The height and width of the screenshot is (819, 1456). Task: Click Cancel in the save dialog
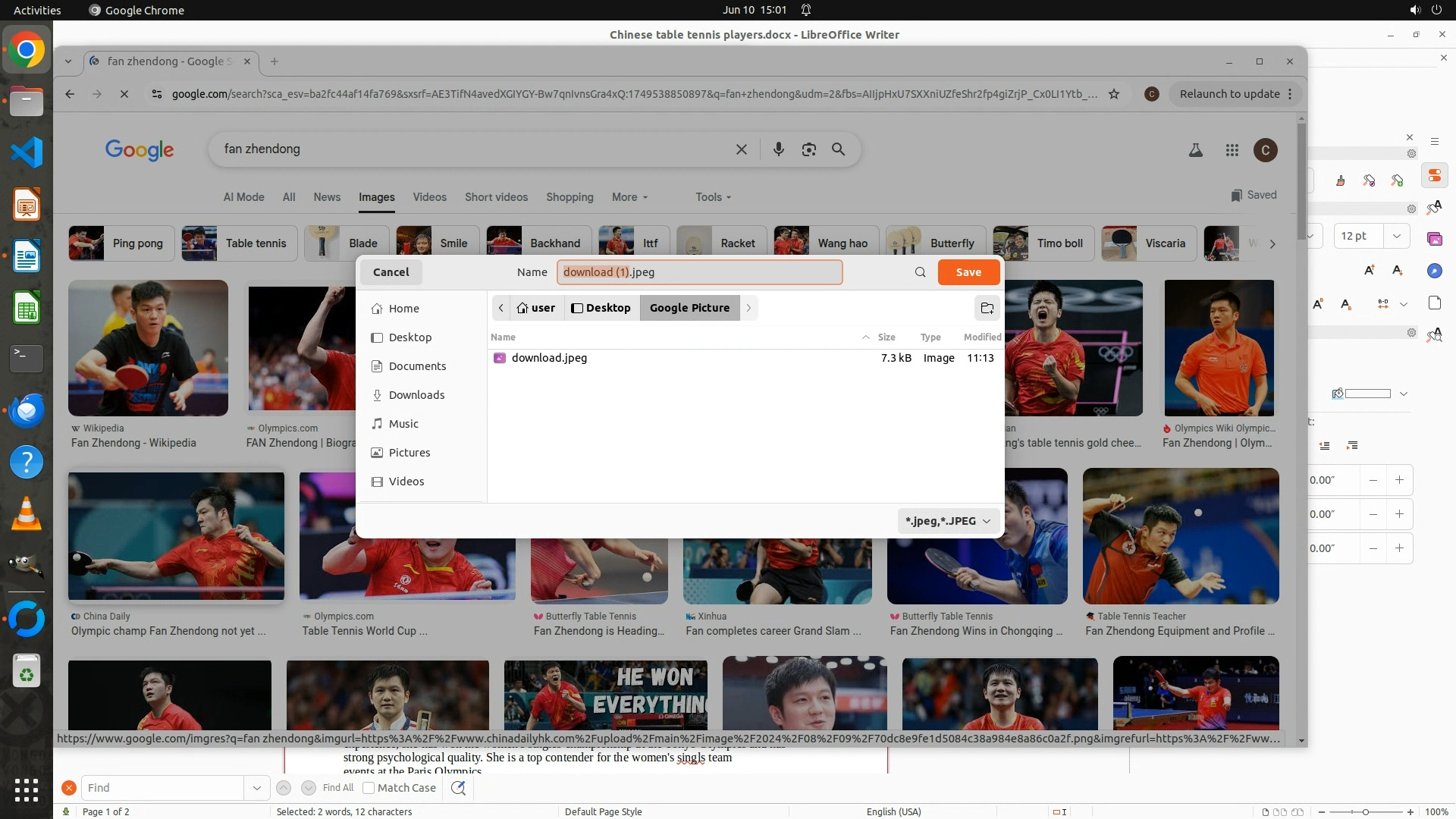point(391,272)
